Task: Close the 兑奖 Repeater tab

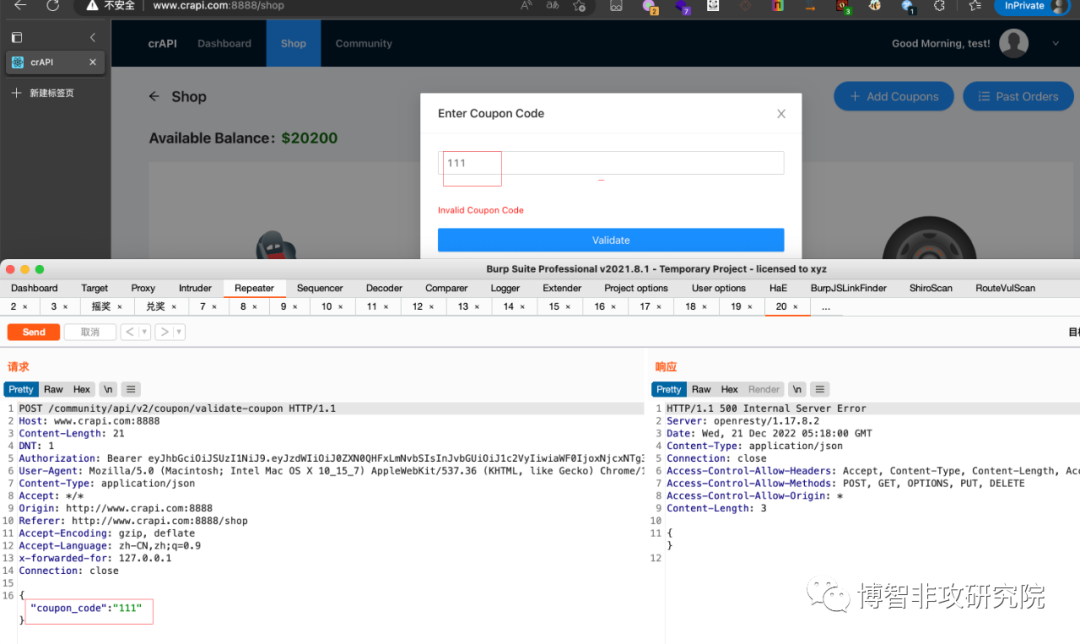Action: pos(174,307)
